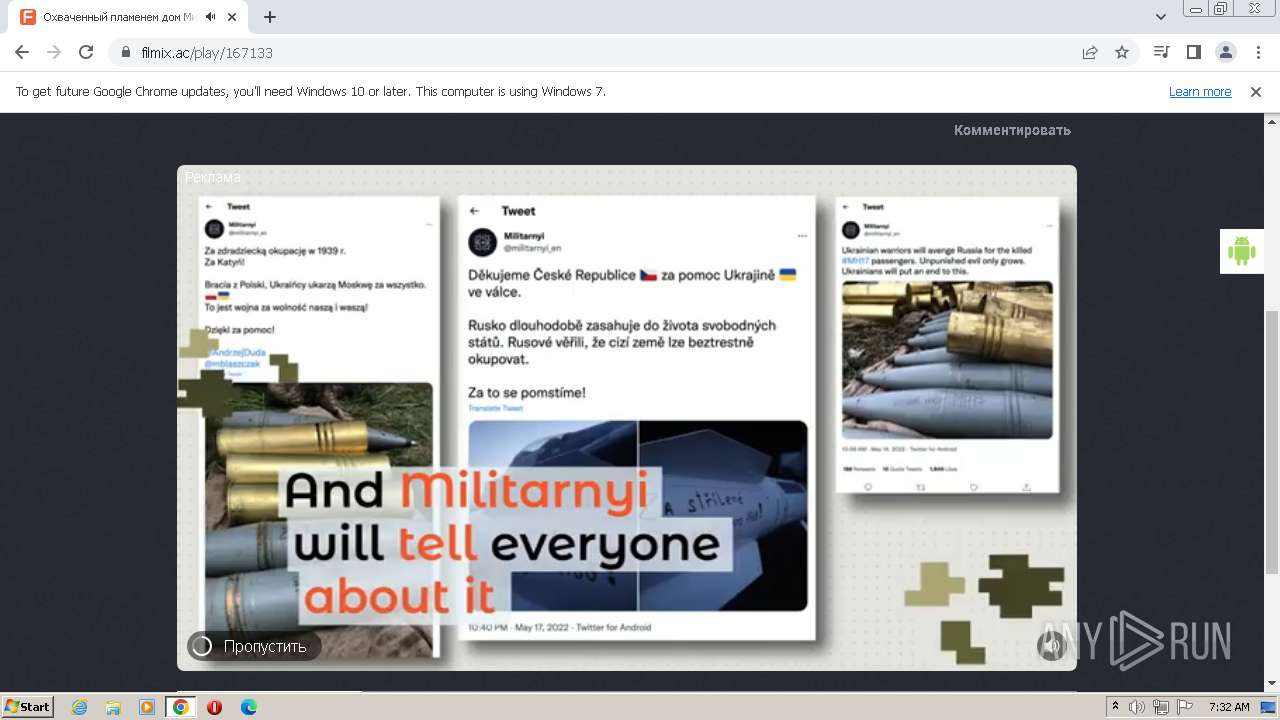Click the browser Back arrow
This screenshot has width=1280, height=720.
(x=22, y=52)
